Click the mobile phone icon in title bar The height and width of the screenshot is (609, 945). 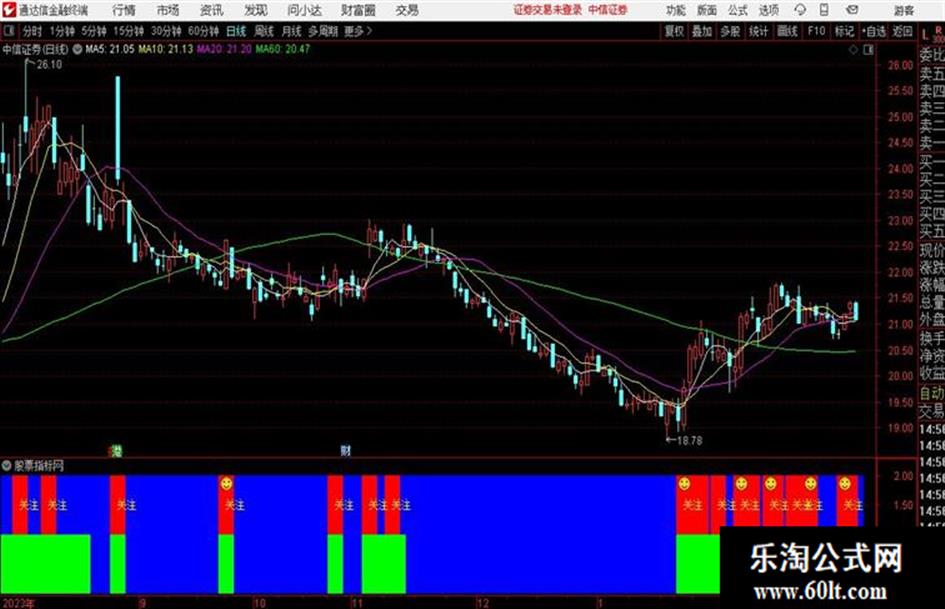coord(824,10)
